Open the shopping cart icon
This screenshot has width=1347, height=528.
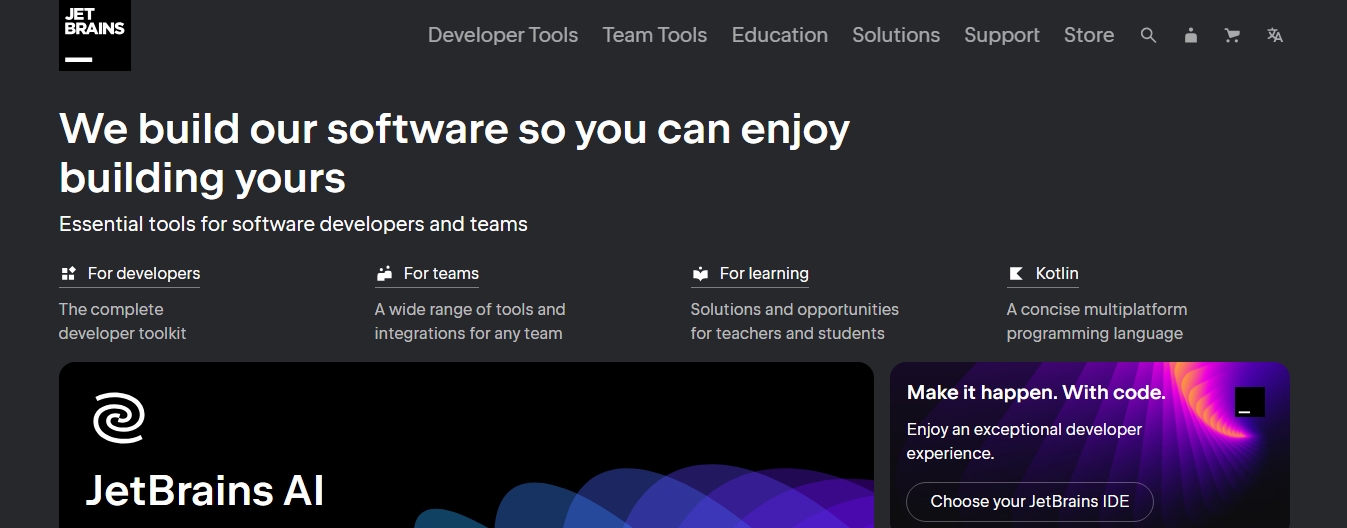tap(1232, 35)
